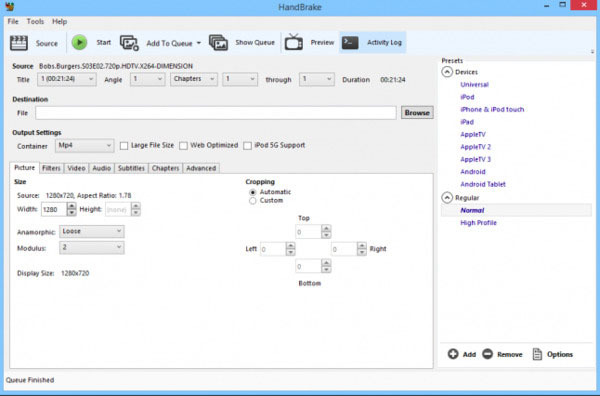Enable the Large File Size checkbox
The height and width of the screenshot is (396, 600).
click(124, 146)
